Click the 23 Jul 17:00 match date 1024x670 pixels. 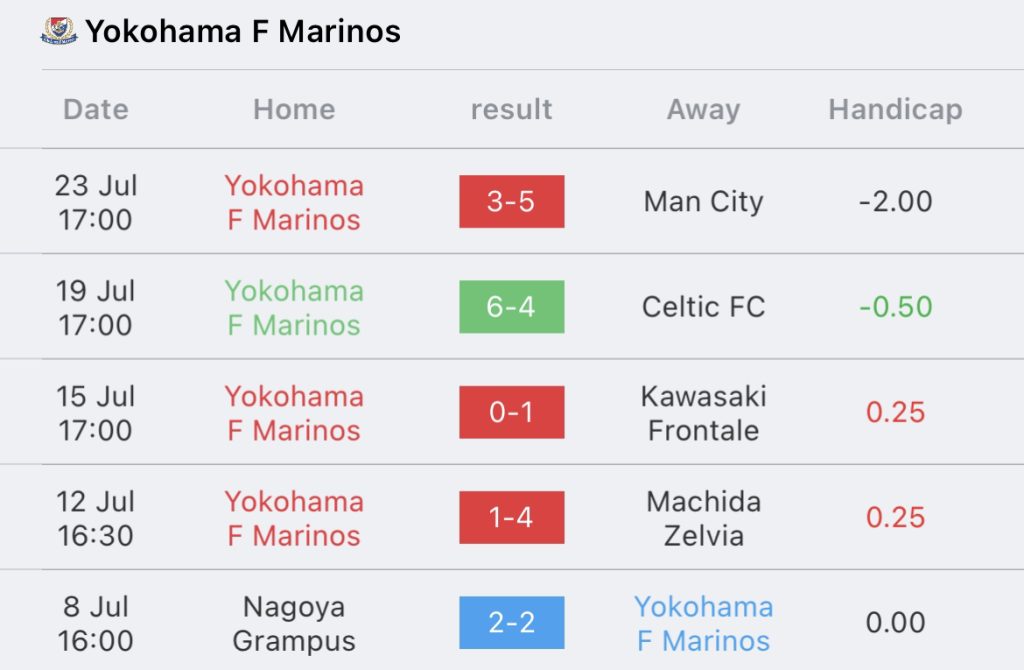tap(96, 202)
